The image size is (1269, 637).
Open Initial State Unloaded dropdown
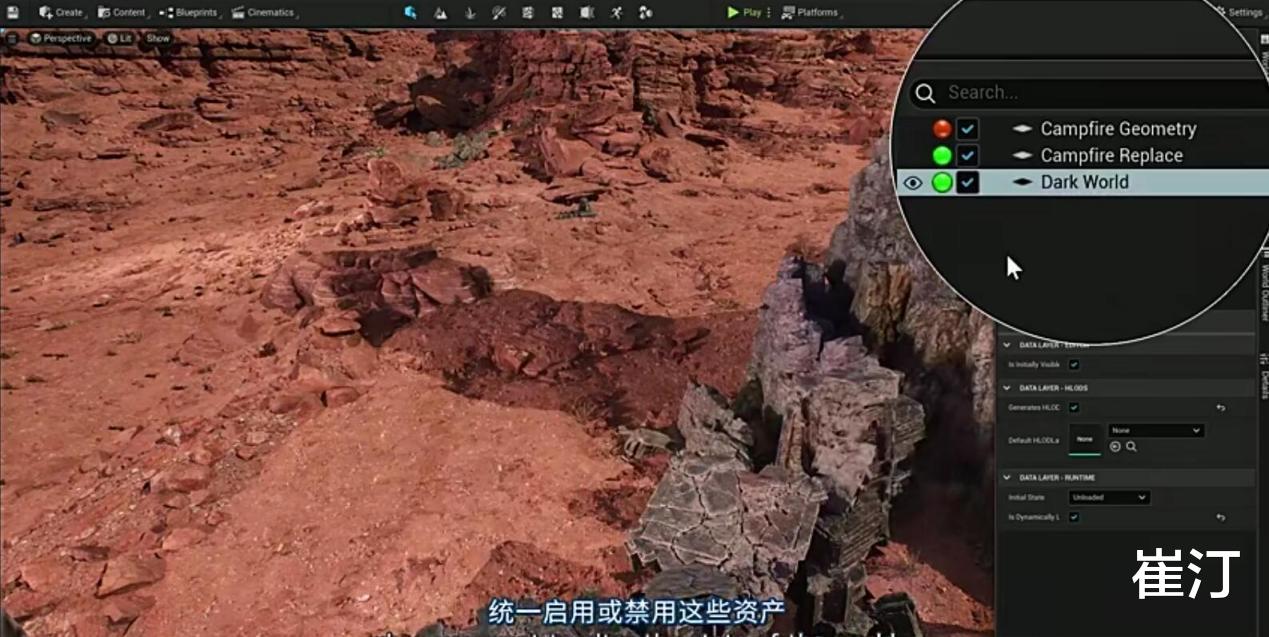pyautogui.click(x=1109, y=497)
